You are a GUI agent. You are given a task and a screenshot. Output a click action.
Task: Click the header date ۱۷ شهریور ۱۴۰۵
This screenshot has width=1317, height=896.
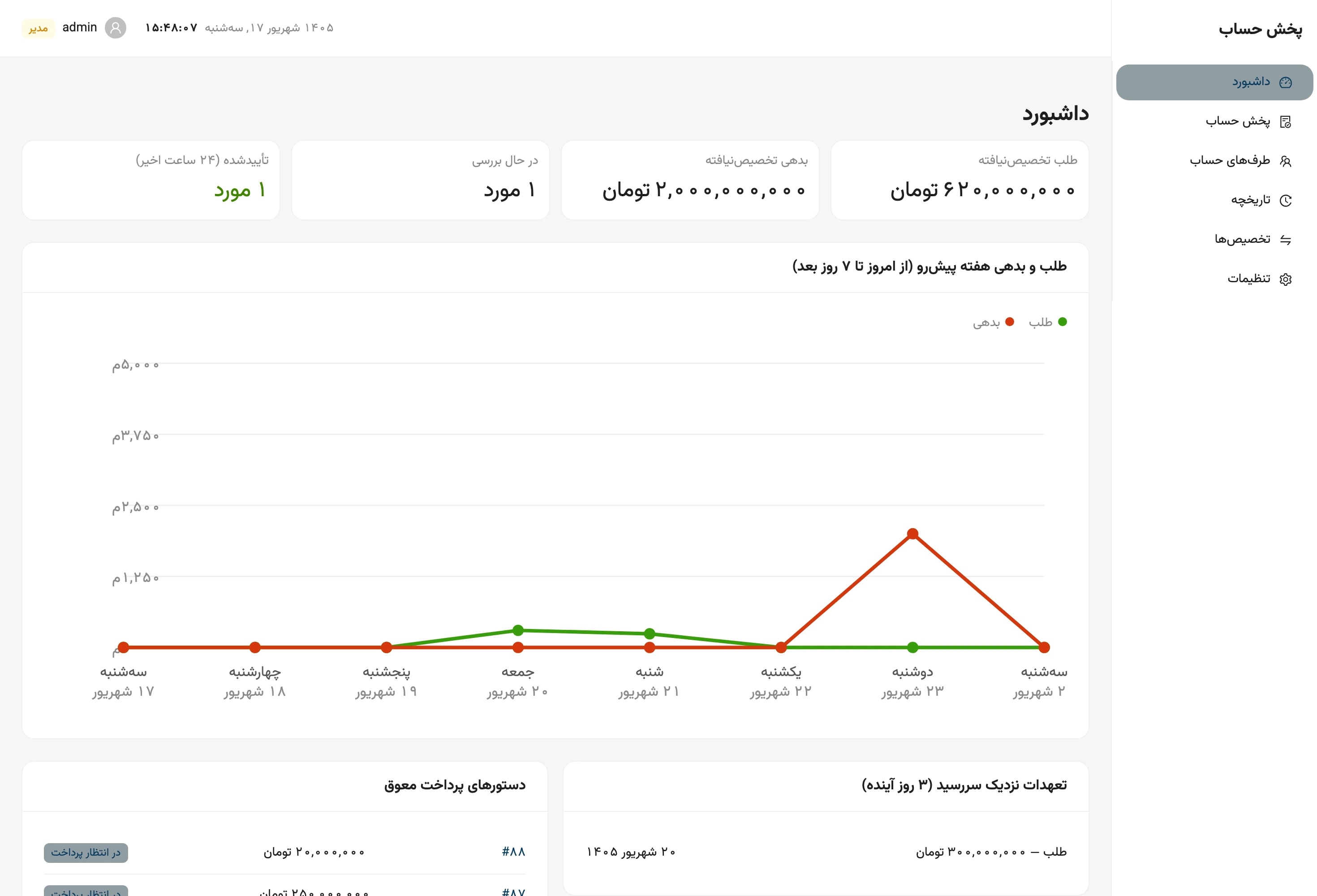[x=269, y=28]
